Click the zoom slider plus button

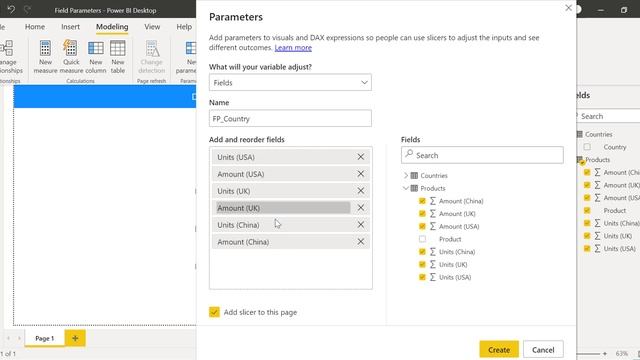[605, 353]
